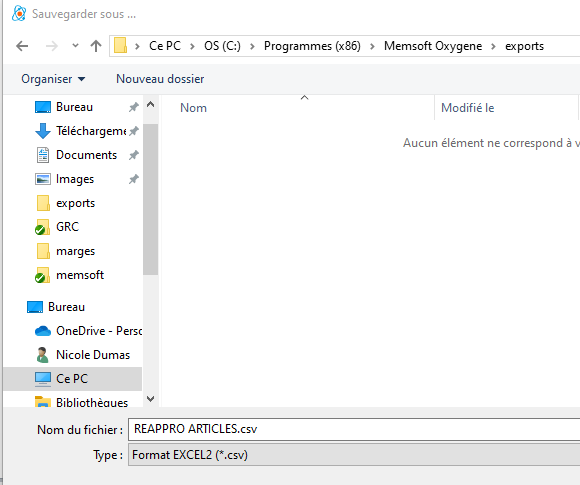The height and width of the screenshot is (485, 580).
Task: Click filename field 'REAPPRO ARTICLES.csv'
Action: click(x=354, y=429)
